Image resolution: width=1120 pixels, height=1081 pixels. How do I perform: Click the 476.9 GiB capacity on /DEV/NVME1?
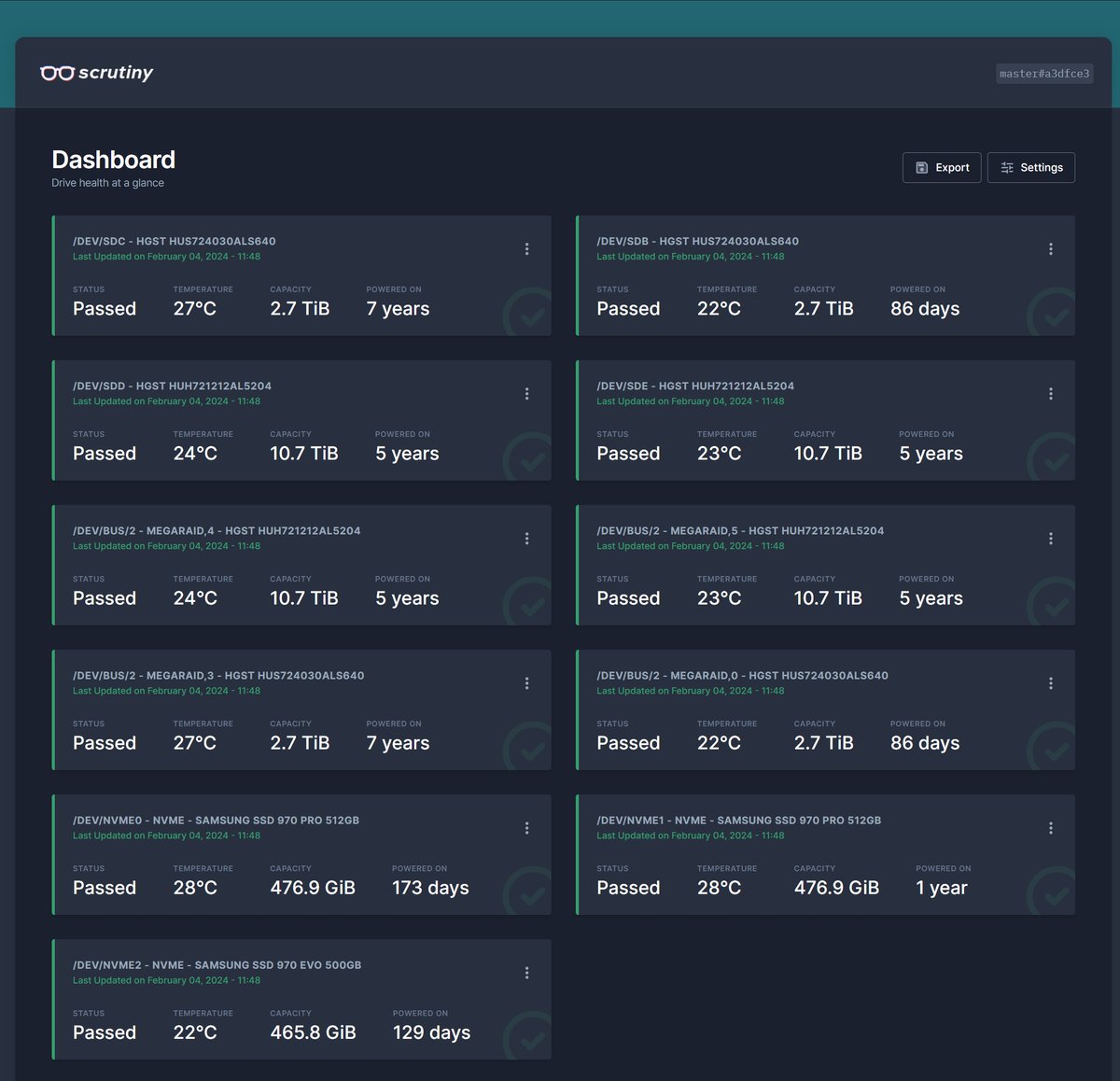[x=836, y=888]
